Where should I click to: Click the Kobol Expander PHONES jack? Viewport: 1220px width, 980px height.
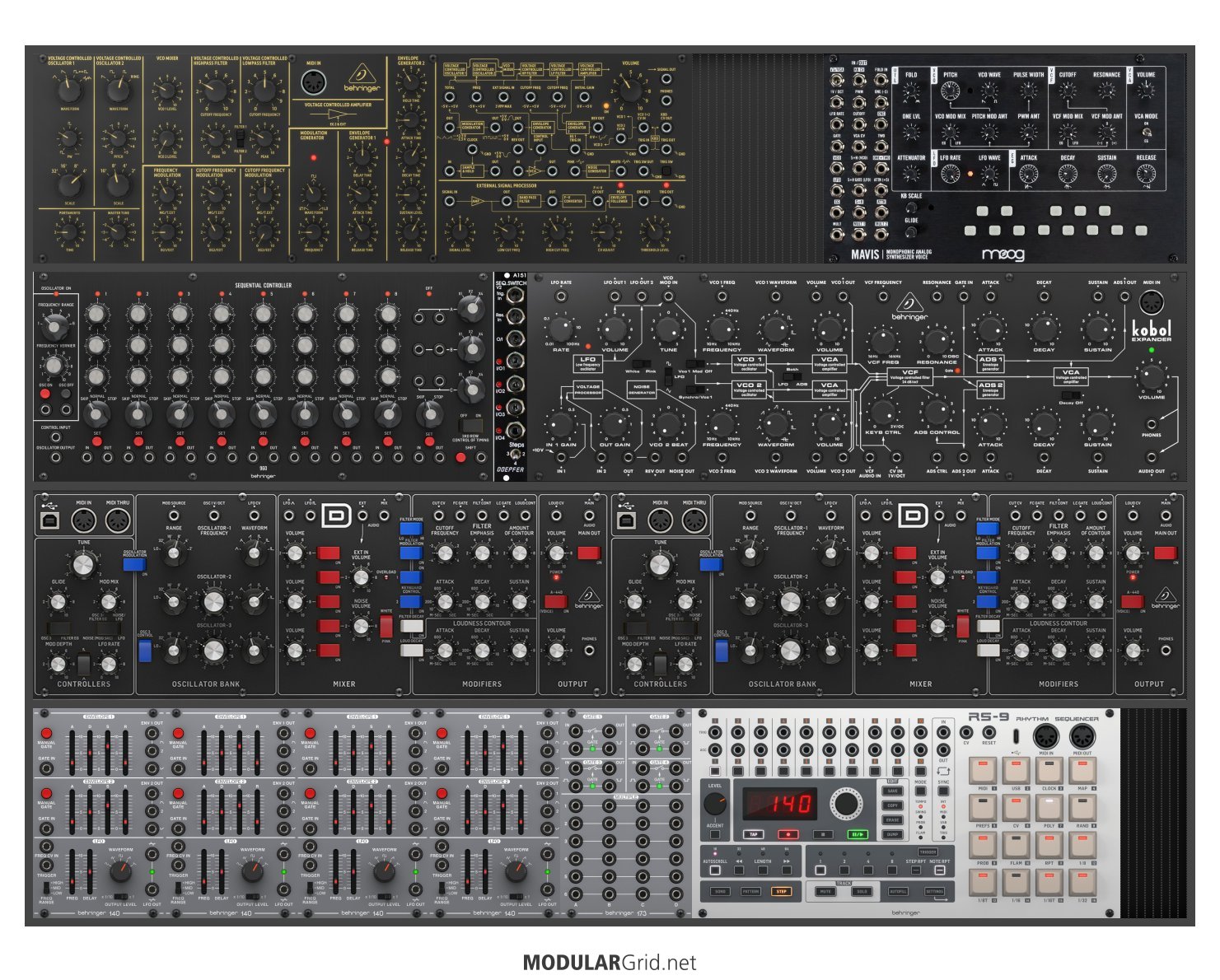pyautogui.click(x=1152, y=424)
